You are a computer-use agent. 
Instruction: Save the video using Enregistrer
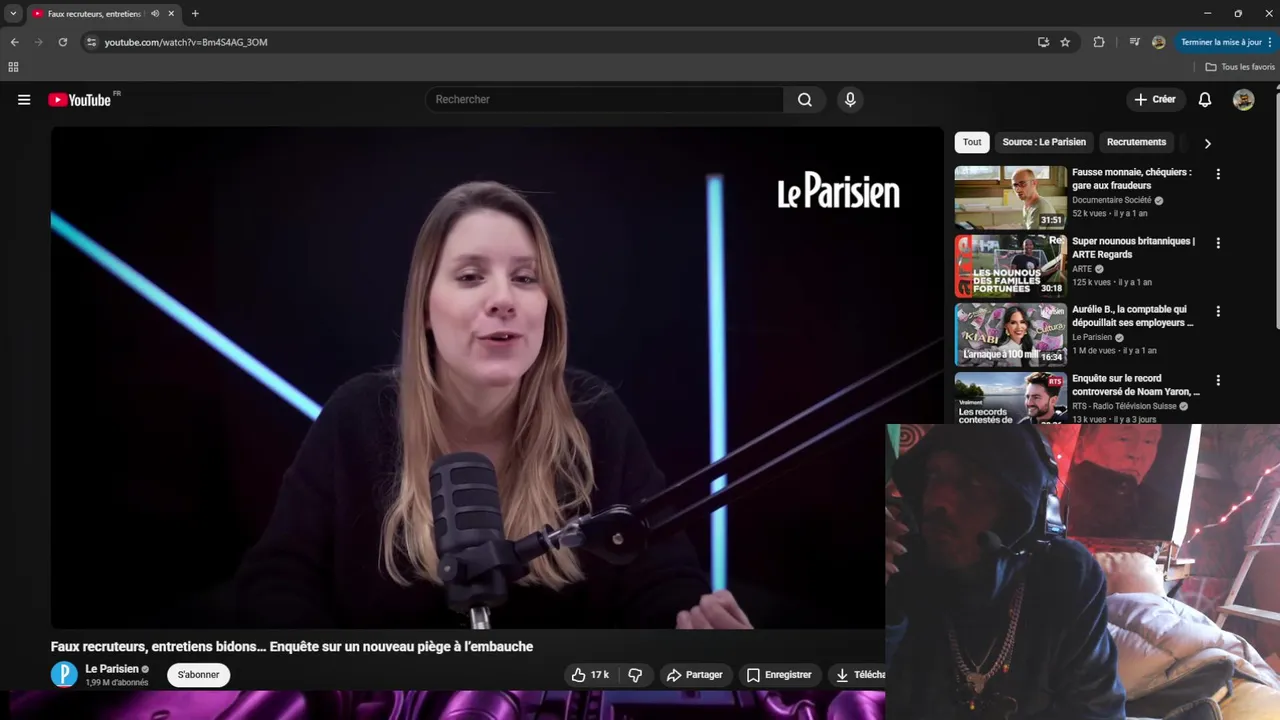click(x=779, y=675)
